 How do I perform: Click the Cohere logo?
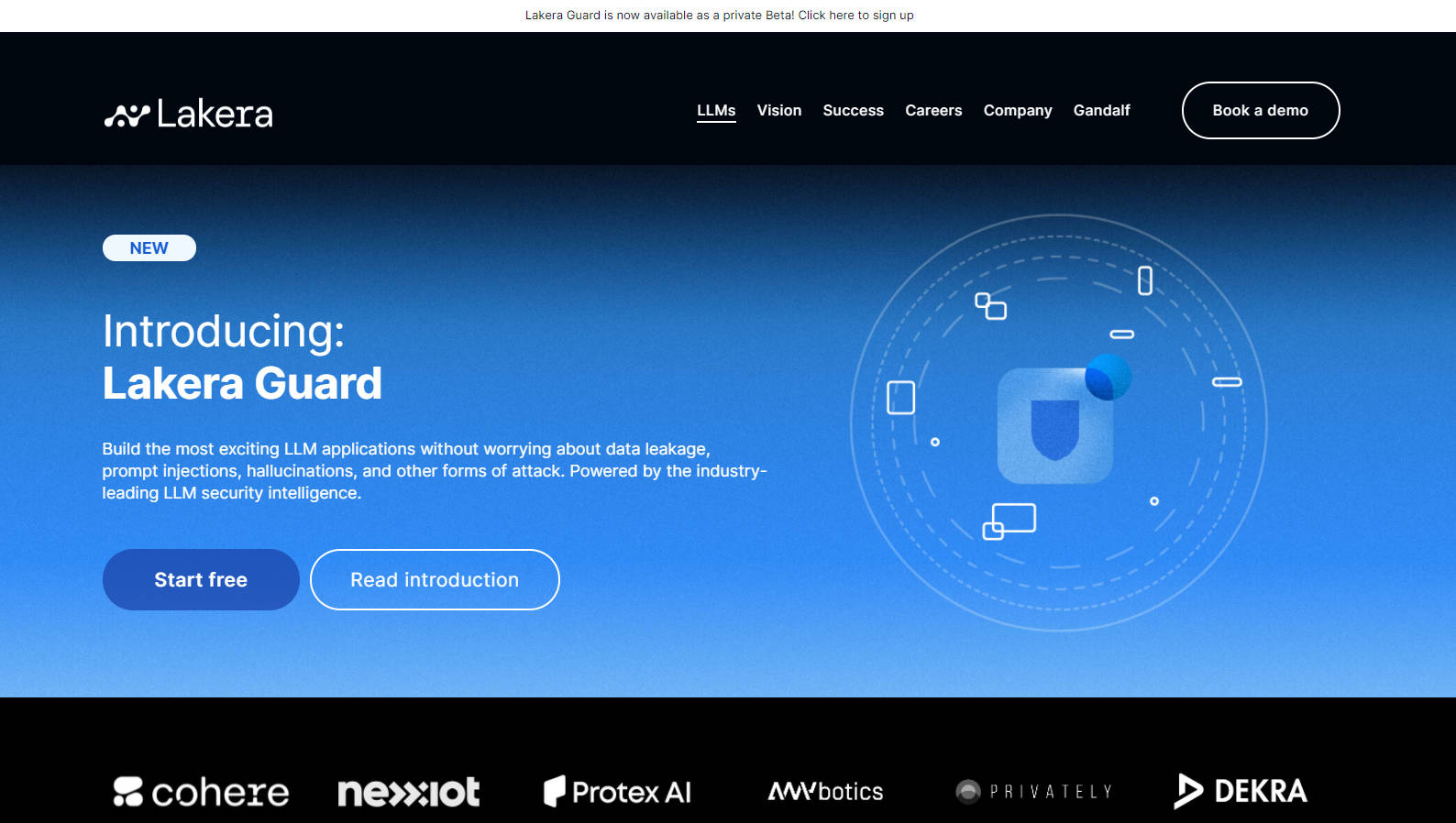pyautogui.click(x=201, y=792)
